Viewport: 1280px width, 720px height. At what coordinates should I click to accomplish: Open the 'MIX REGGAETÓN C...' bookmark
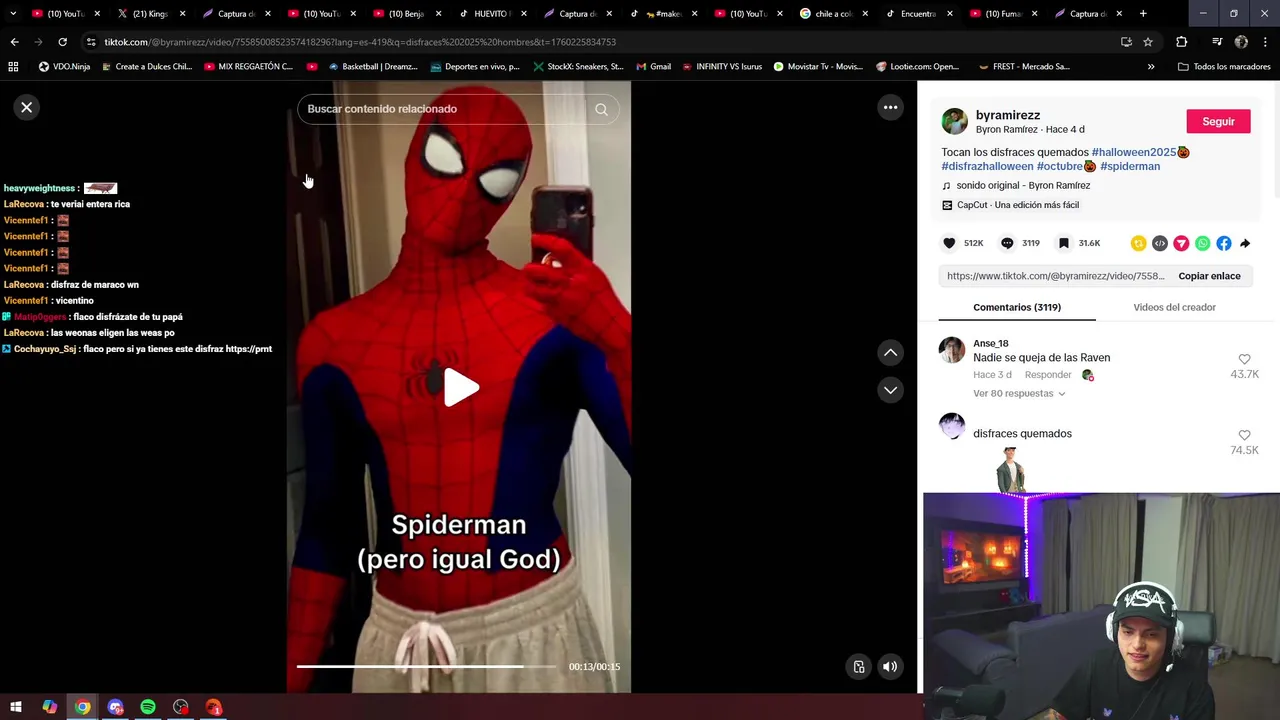point(248,67)
